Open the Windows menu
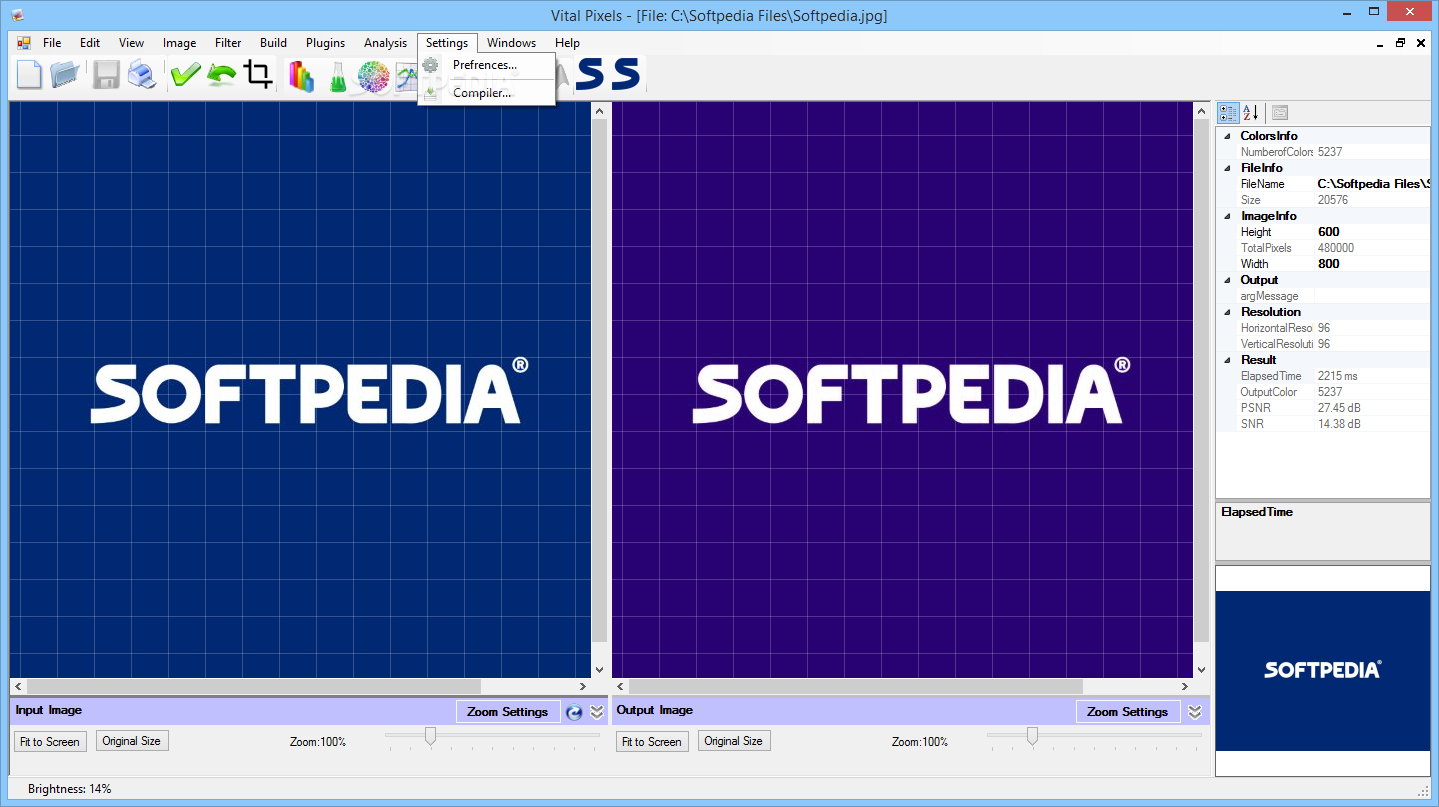The width and height of the screenshot is (1439, 807). coord(511,43)
